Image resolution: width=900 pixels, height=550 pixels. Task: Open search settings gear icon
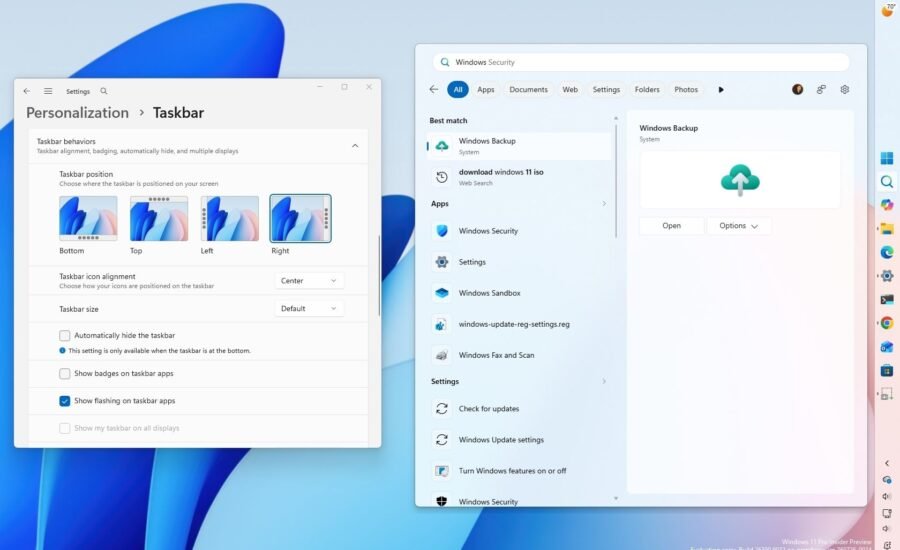pyautogui.click(x=844, y=89)
